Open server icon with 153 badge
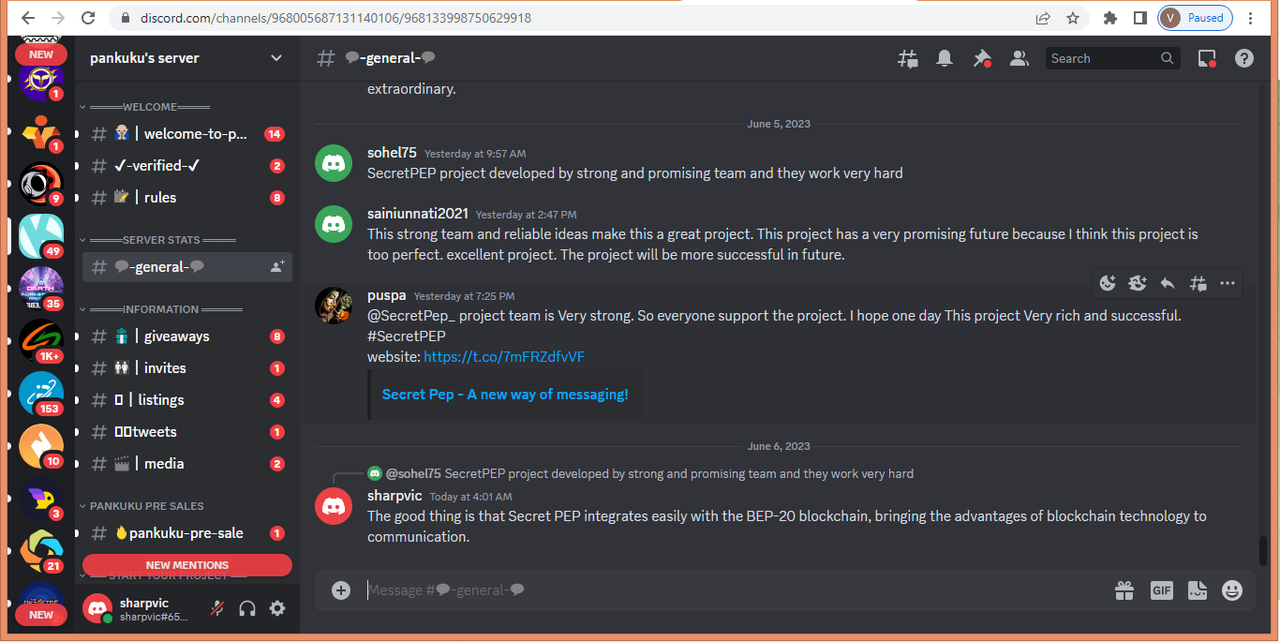The image size is (1280, 643). click(41, 394)
